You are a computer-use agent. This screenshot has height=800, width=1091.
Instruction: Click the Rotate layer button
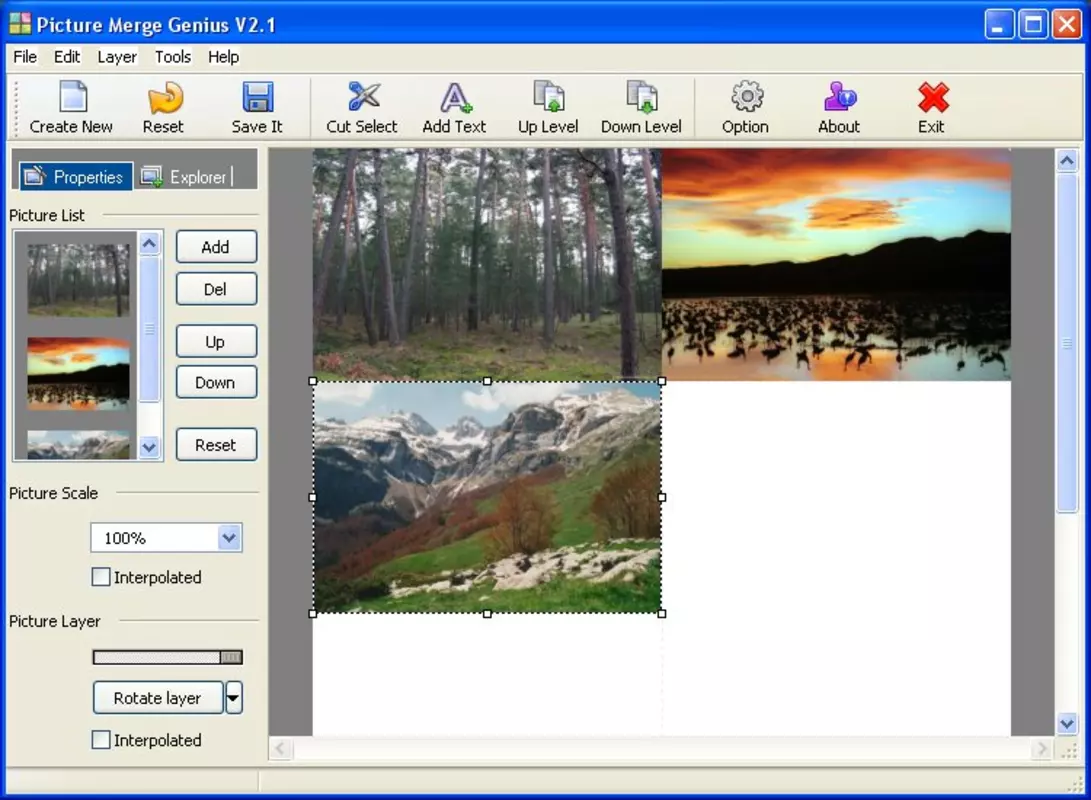click(x=158, y=698)
